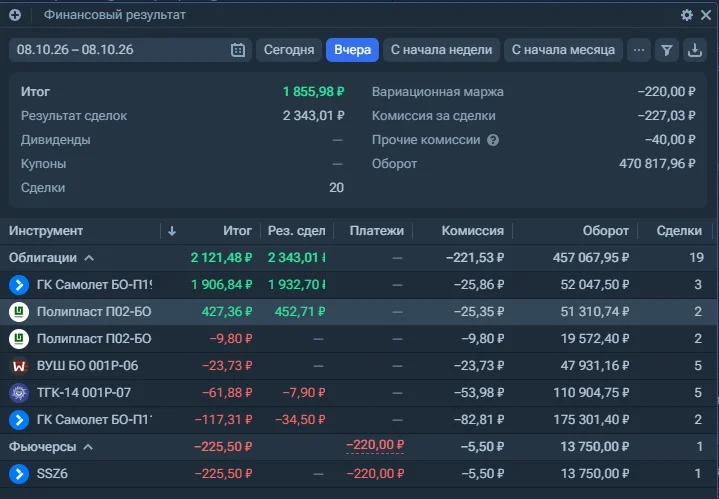Click the download export icon
Image resolution: width=719 pixels, height=499 pixels.
695,50
